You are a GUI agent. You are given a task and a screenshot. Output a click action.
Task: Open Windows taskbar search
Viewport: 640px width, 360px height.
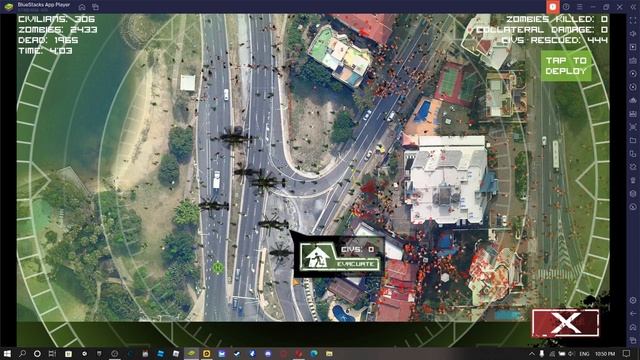[x=22, y=353]
